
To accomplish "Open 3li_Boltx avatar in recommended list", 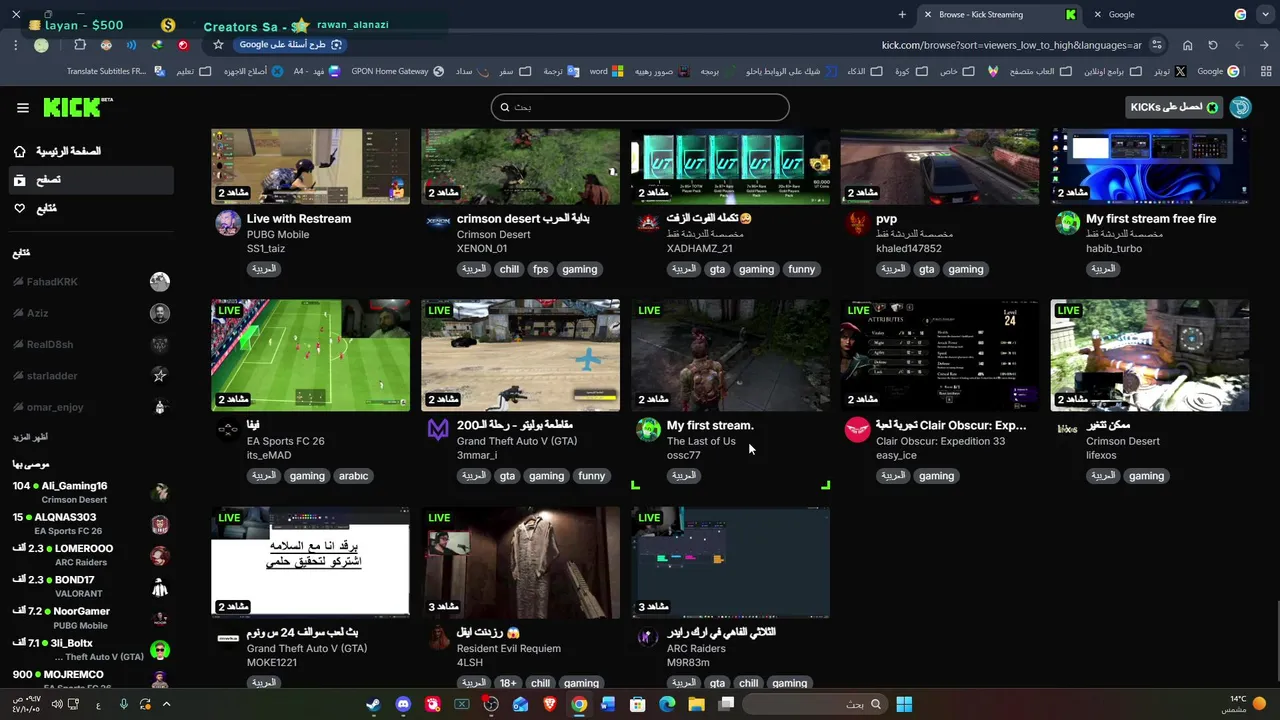I will click(x=159, y=650).
